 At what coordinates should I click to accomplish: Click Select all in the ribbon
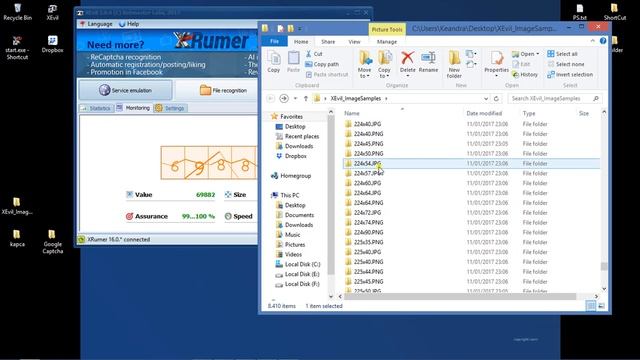(562, 54)
